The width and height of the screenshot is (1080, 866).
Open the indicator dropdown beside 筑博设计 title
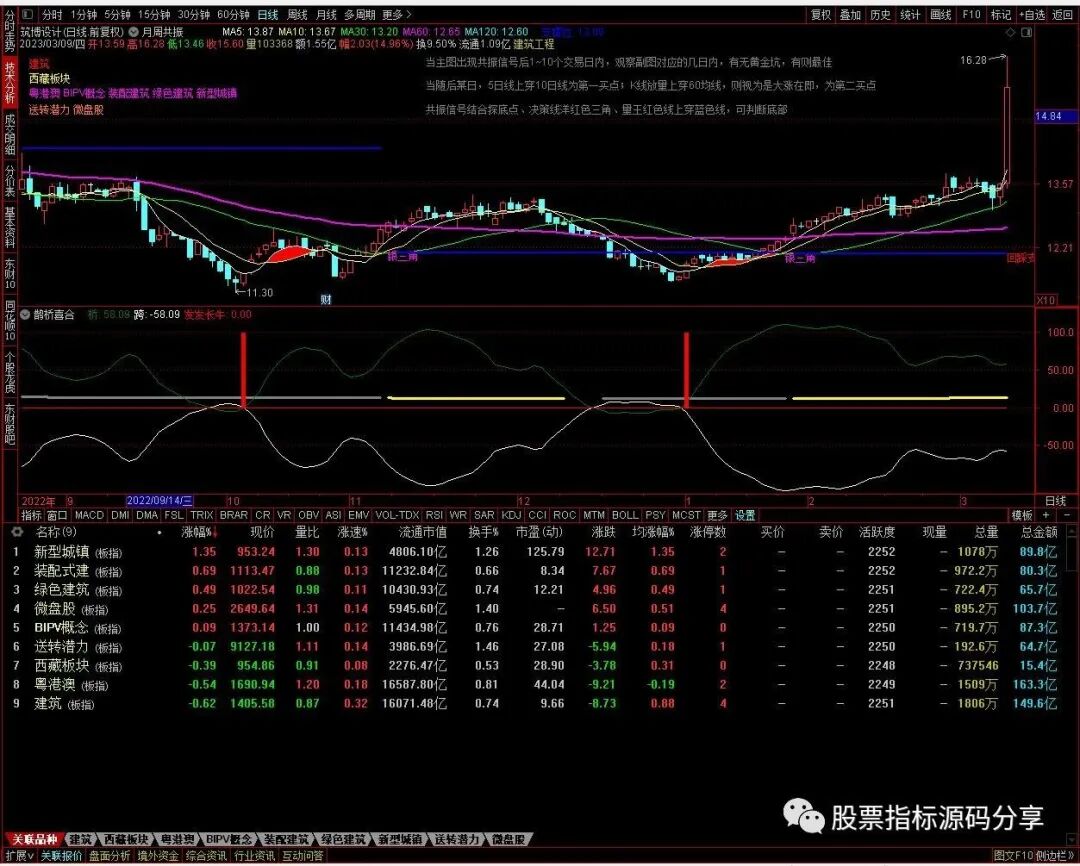point(133,32)
